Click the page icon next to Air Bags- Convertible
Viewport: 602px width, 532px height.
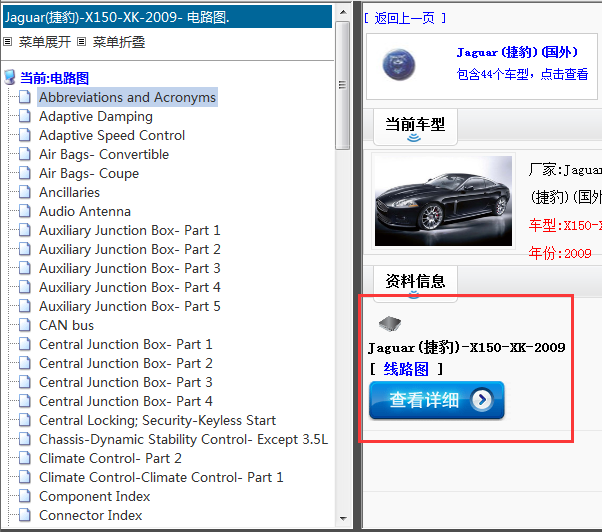click(x=25, y=154)
